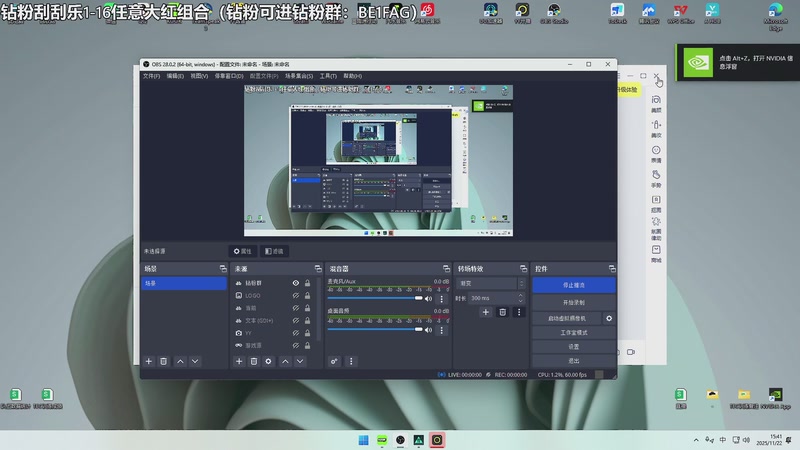Open the 场景集合(S) menu

[x=299, y=76]
